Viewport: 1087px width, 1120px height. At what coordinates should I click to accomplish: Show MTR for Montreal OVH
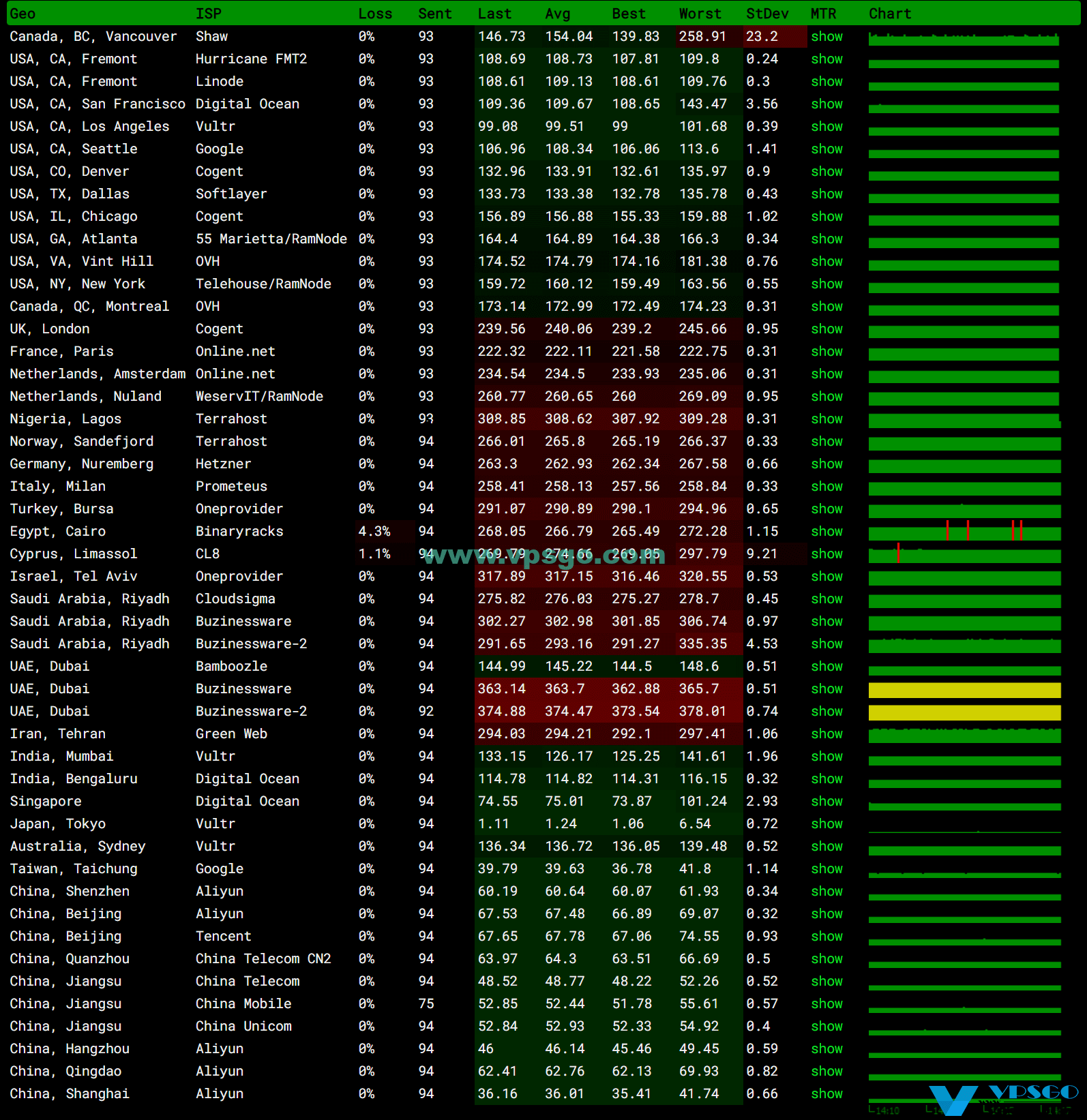click(827, 307)
